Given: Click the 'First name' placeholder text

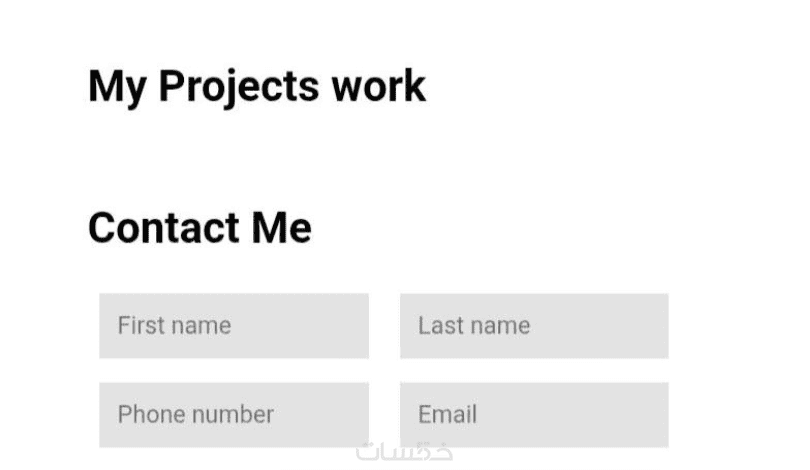Looking at the screenshot, I should 174,326.
